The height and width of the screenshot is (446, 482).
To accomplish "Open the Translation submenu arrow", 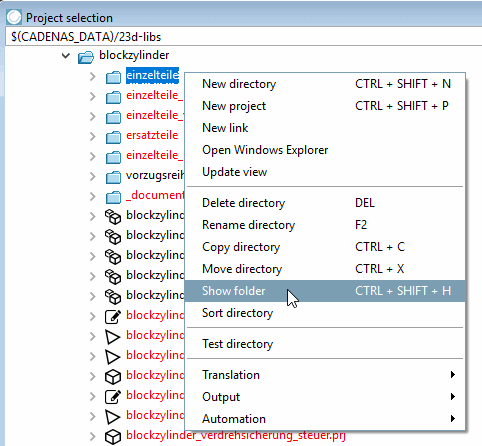I will tap(452, 374).
